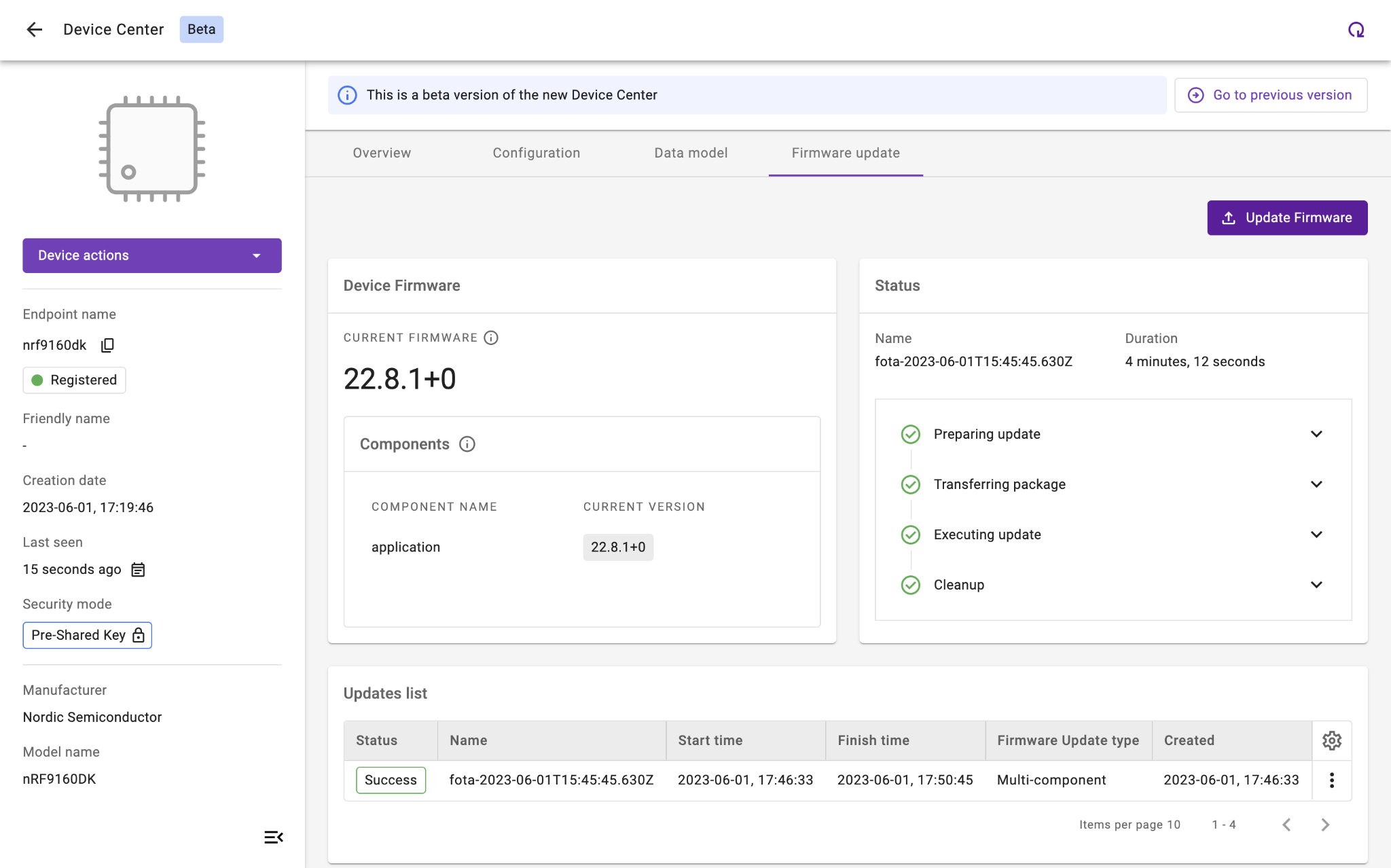The width and height of the screenshot is (1391, 868).
Task: Click the Pre-Shared Key security badge
Action: coord(87,635)
